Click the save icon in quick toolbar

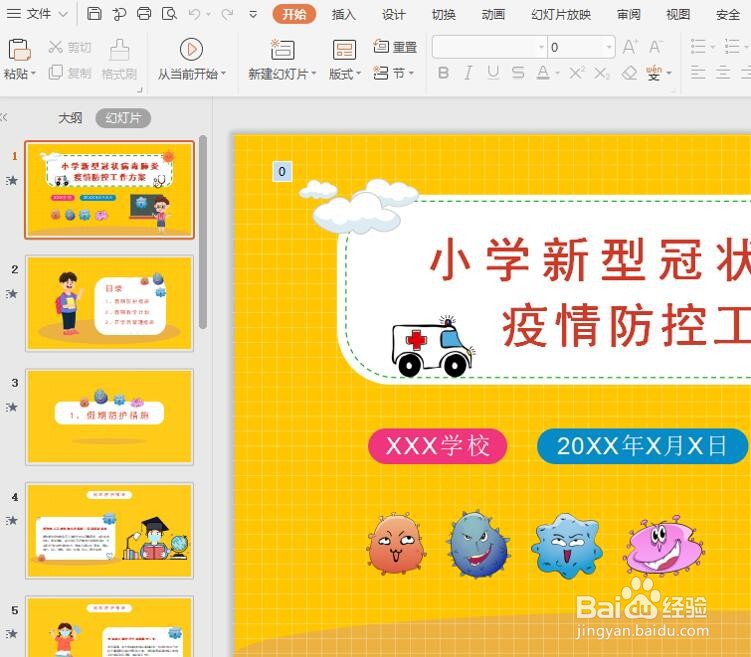(x=94, y=14)
